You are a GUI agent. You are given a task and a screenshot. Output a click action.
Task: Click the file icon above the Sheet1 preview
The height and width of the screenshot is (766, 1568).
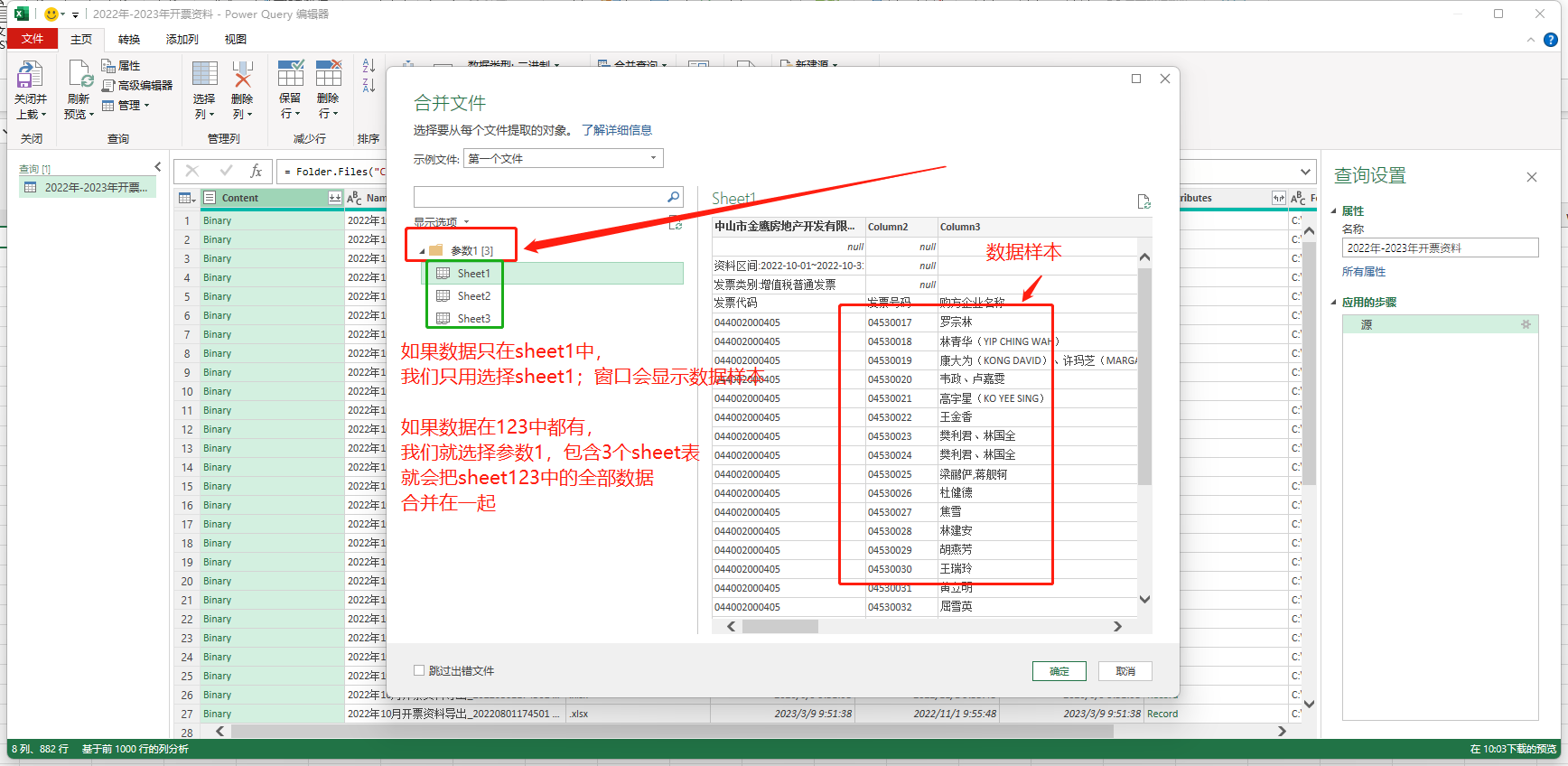click(1143, 201)
